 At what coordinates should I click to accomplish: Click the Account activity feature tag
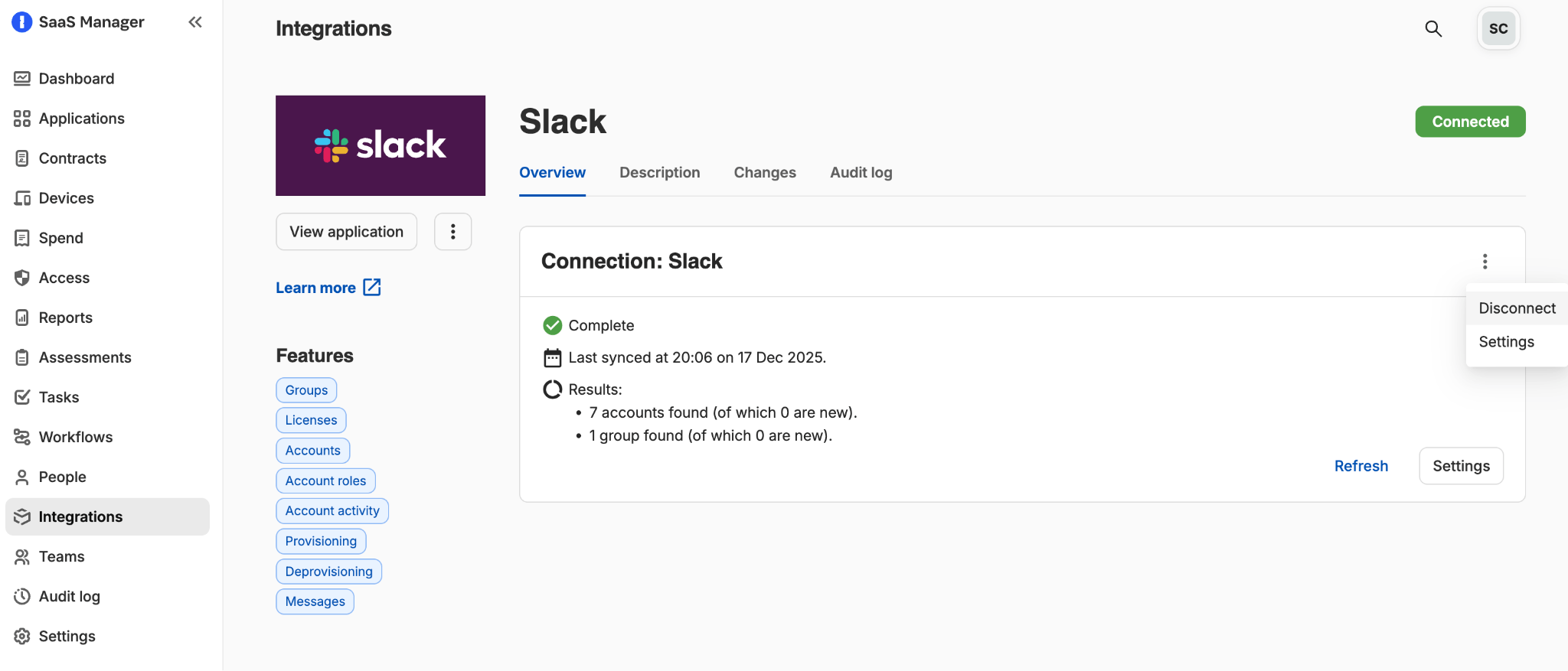(x=332, y=510)
